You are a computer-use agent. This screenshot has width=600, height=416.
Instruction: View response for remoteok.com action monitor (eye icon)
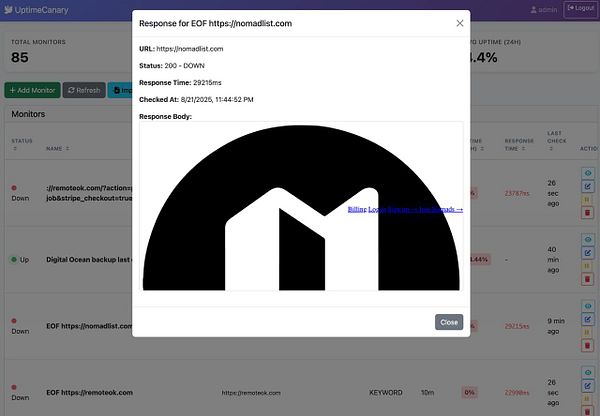point(588,173)
